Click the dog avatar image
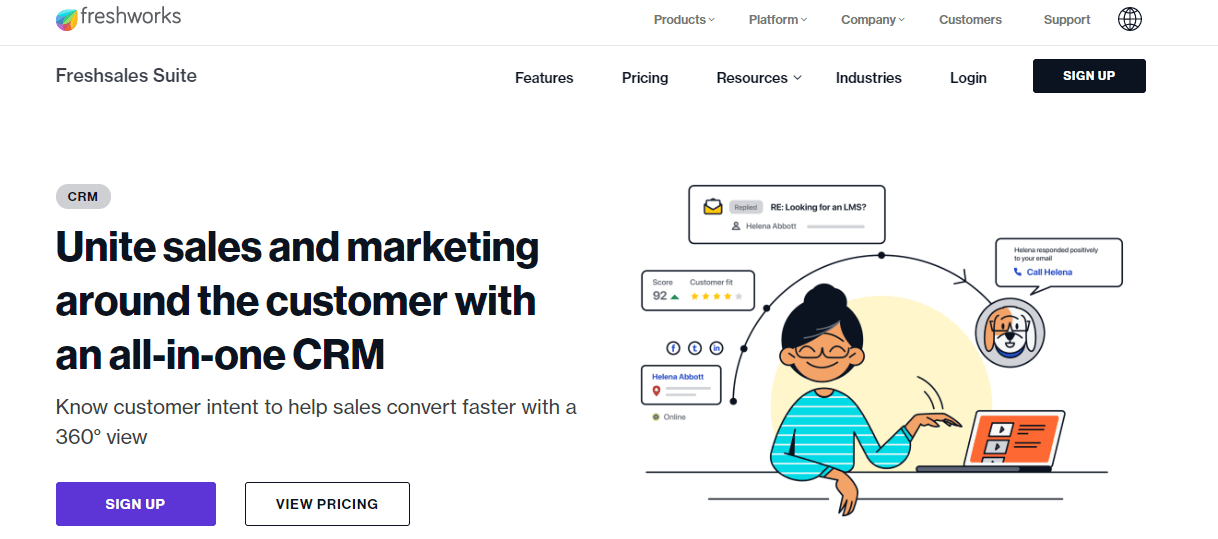This screenshot has width=1218, height=539. (x=1010, y=331)
